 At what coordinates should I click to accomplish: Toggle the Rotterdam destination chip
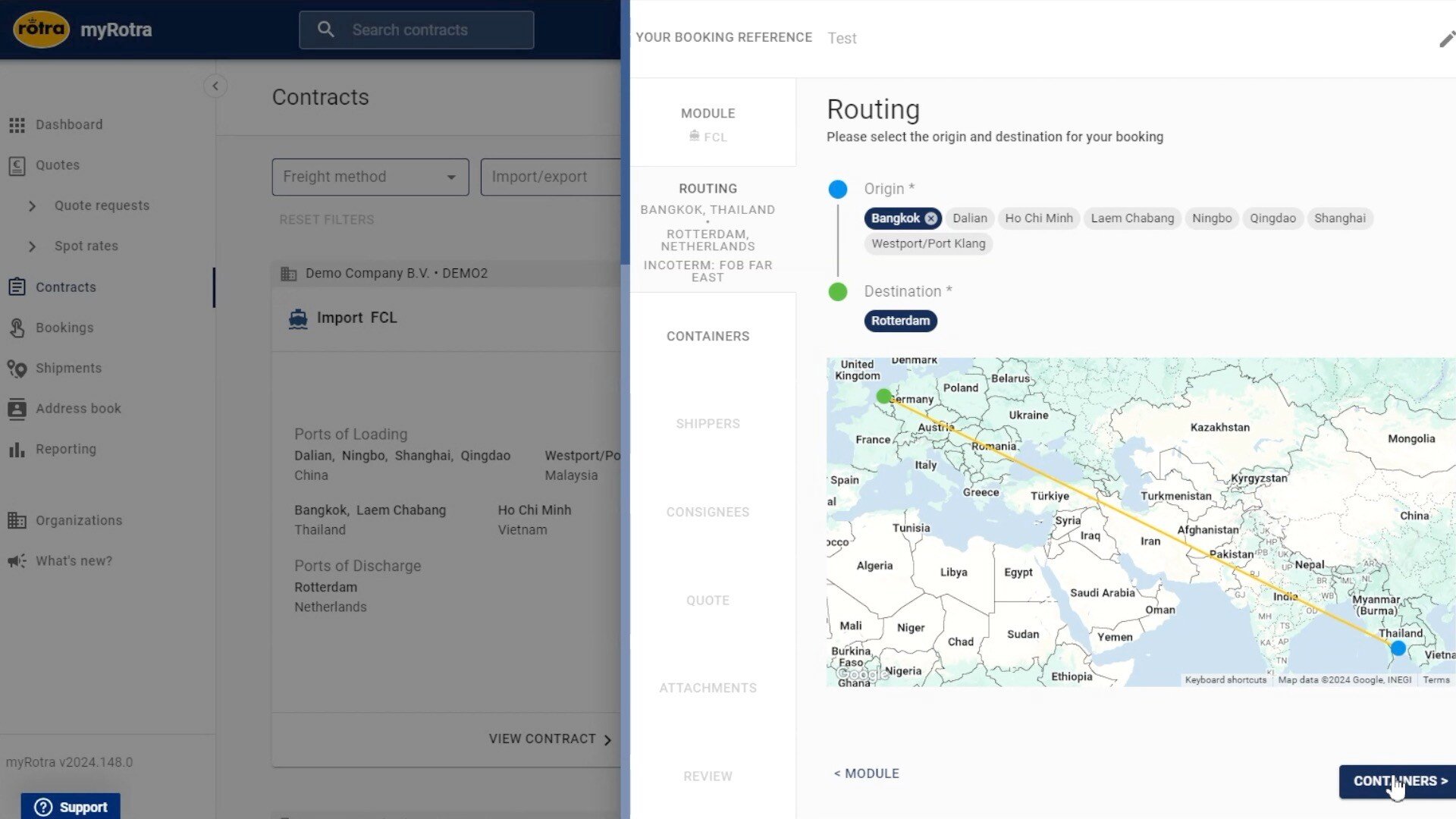(900, 321)
